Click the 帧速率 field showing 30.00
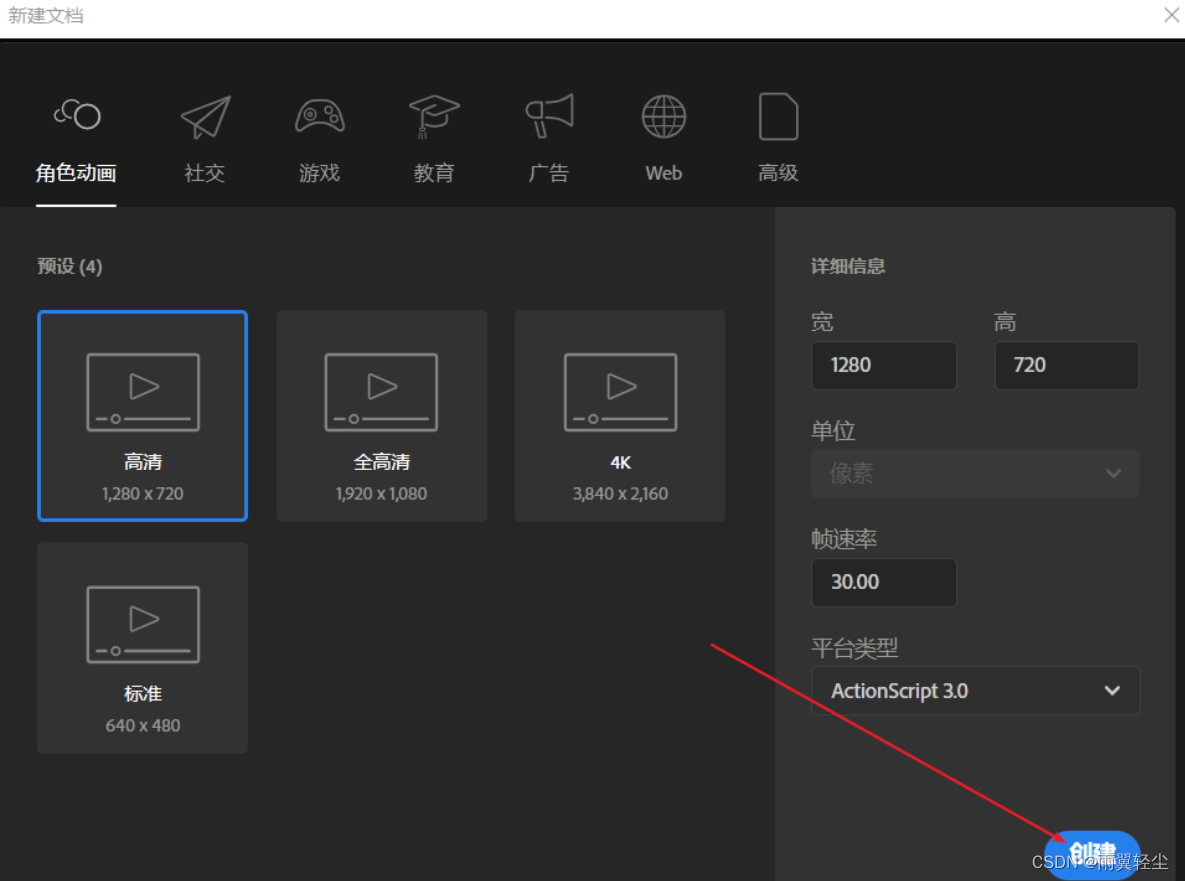The image size is (1185, 881). [x=883, y=583]
